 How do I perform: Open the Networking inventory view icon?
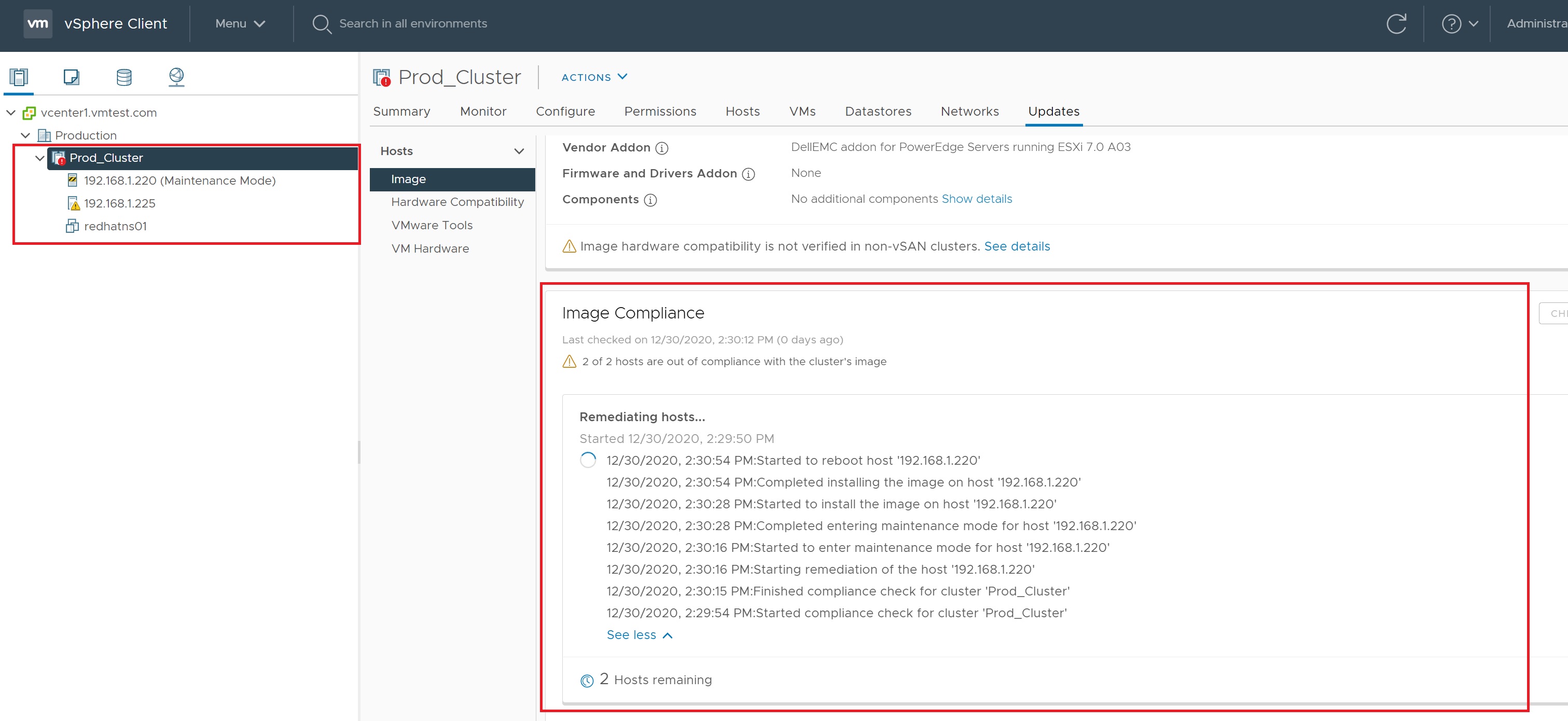[x=176, y=77]
